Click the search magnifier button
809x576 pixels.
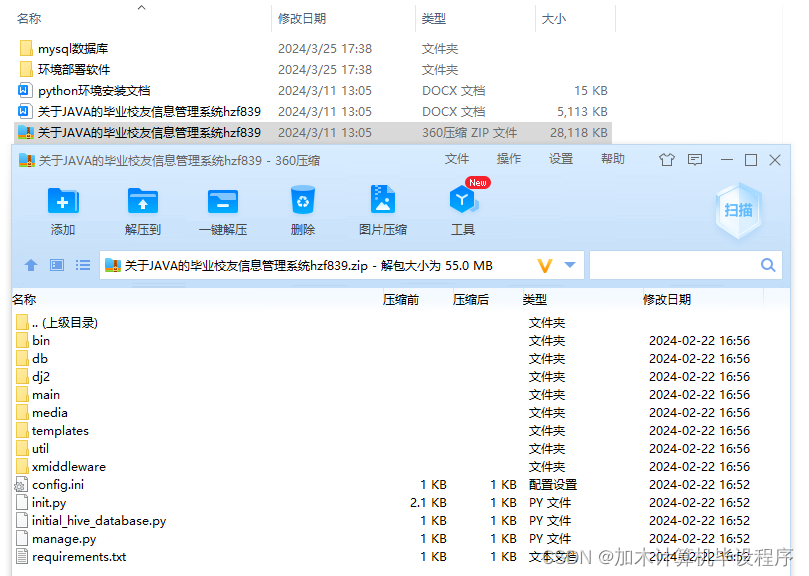pyautogui.click(x=768, y=265)
